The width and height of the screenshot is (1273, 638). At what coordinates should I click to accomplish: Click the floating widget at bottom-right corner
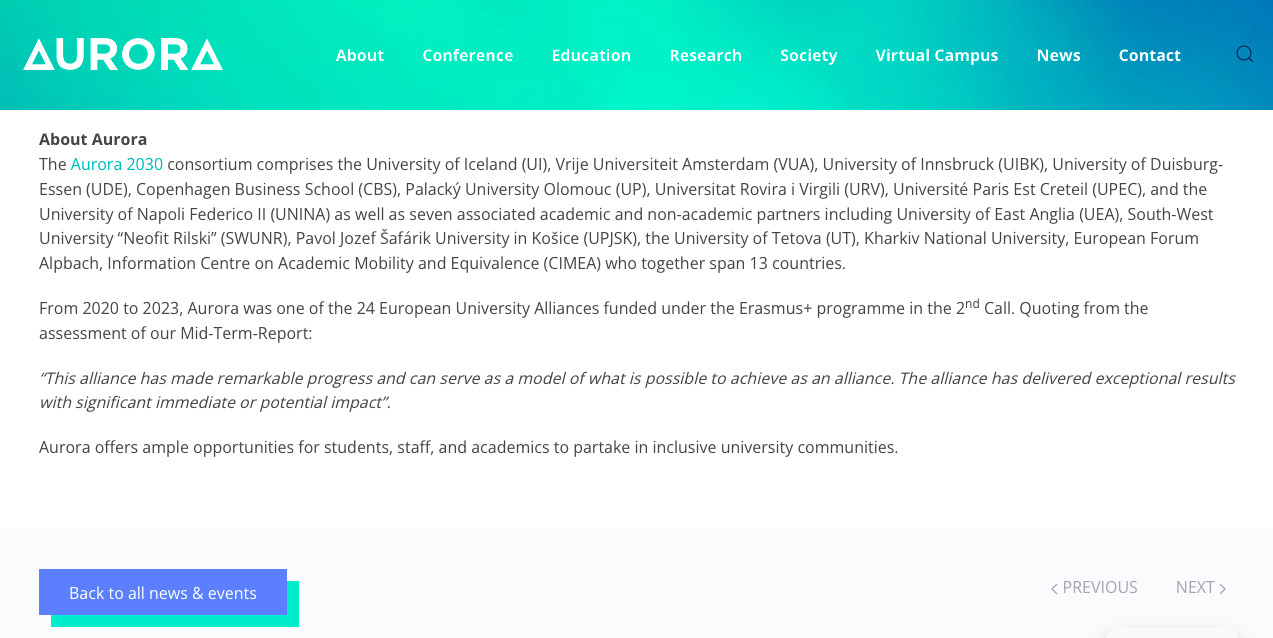point(1172,632)
